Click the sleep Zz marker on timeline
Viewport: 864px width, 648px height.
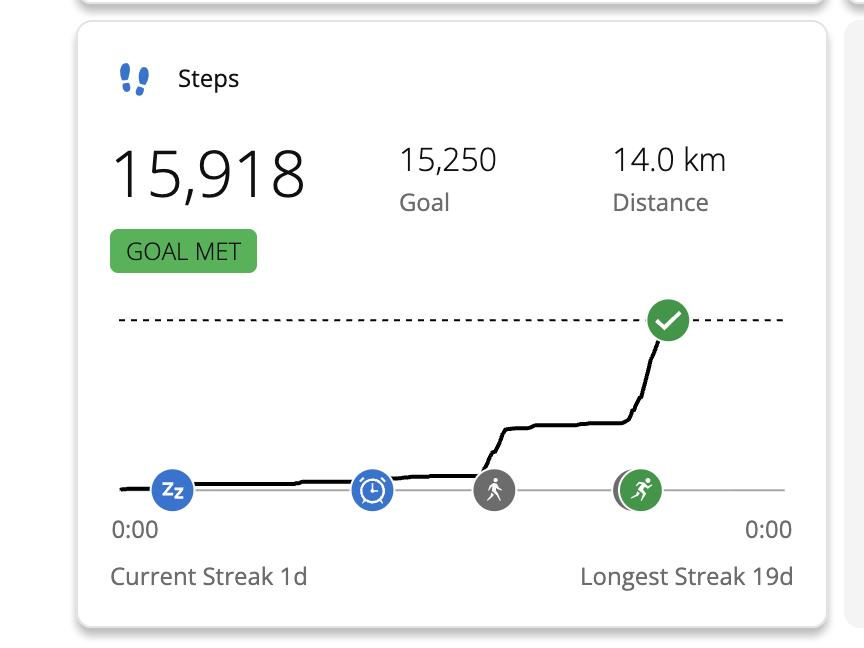coord(172,490)
